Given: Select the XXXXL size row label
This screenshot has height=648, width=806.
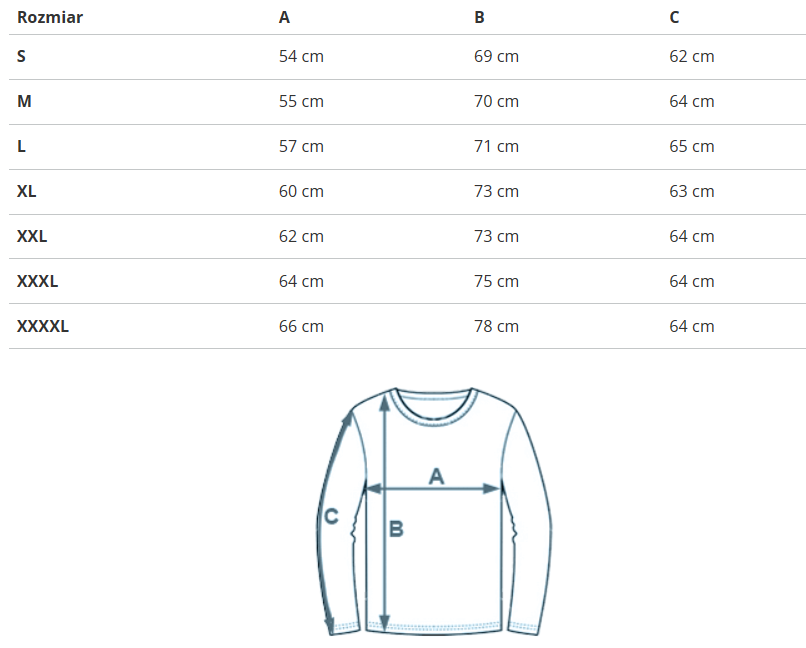Looking at the screenshot, I should coord(43,326).
